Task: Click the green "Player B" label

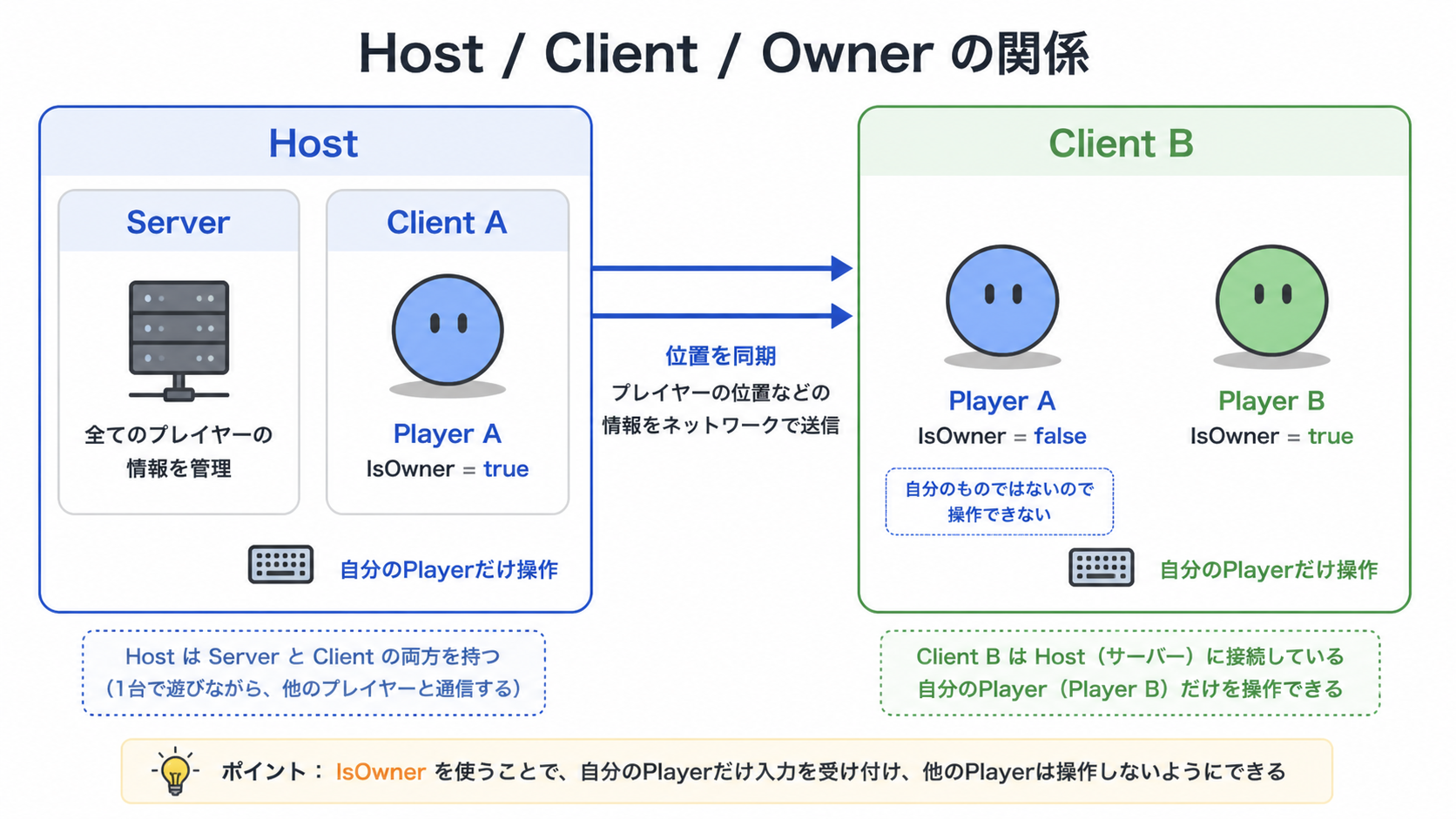Action: (1271, 401)
